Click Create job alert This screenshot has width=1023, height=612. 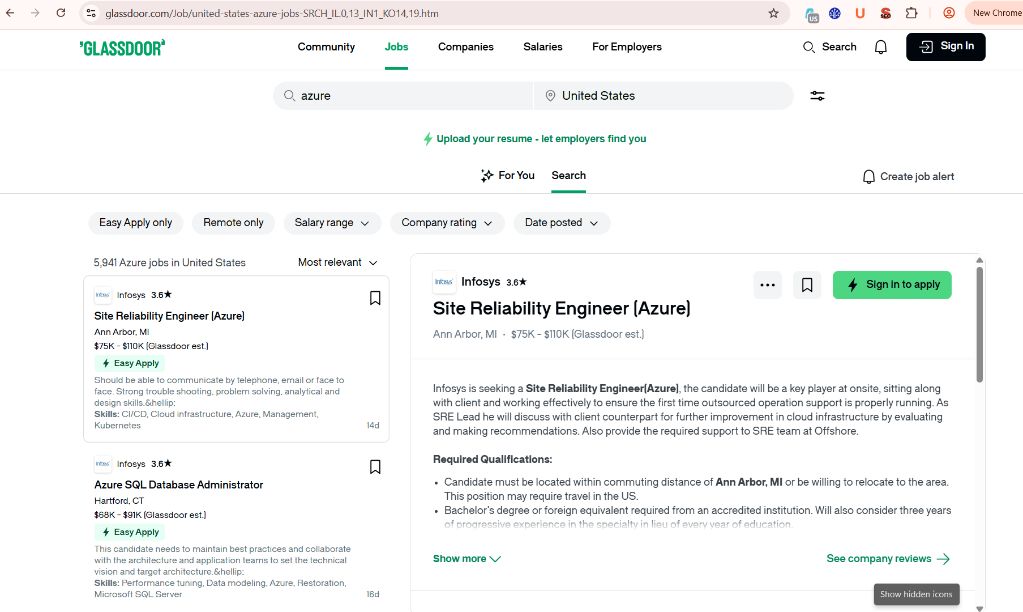point(908,177)
